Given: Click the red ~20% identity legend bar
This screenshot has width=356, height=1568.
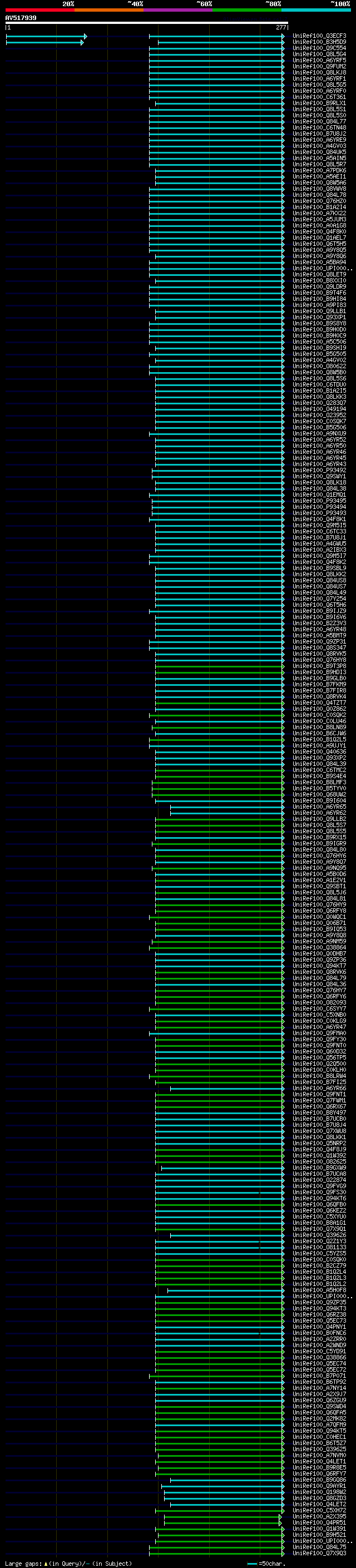Looking at the screenshot, I should pos(39,11).
